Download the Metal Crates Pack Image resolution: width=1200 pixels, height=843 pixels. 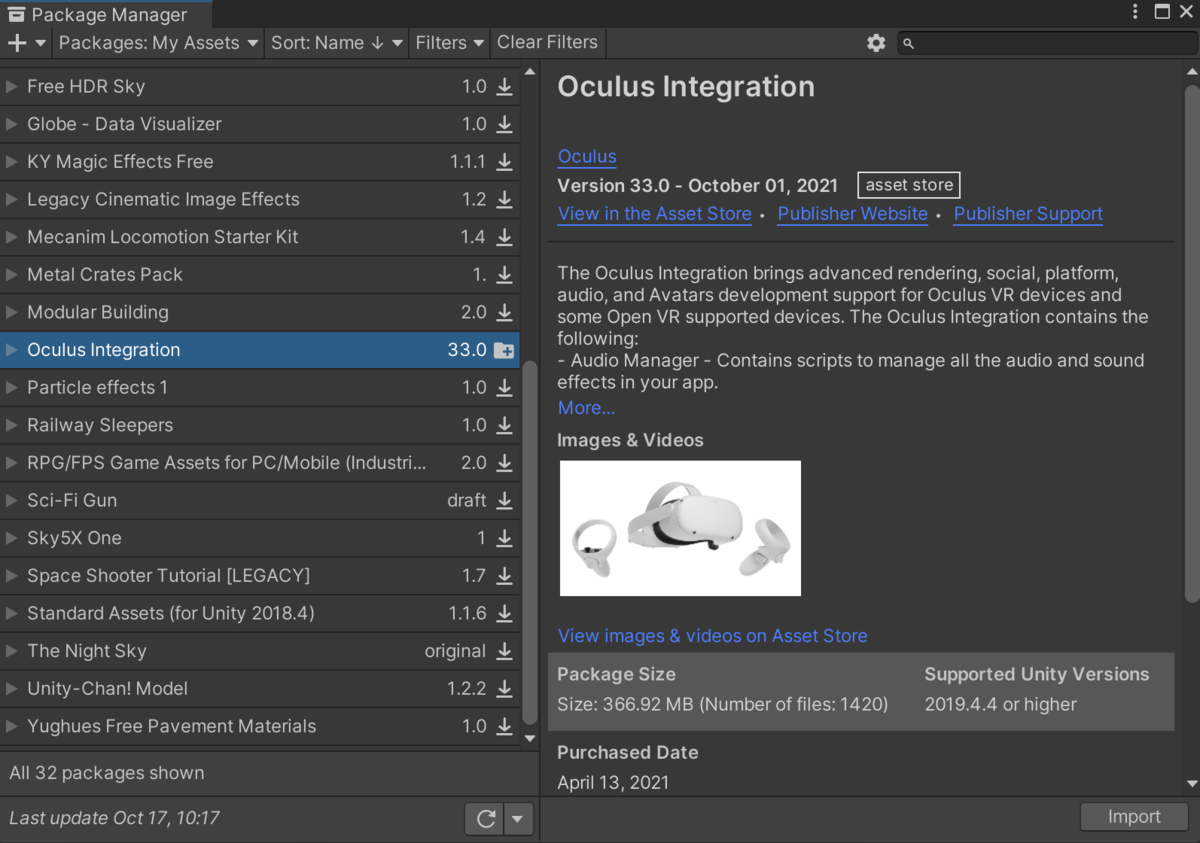[505, 275]
